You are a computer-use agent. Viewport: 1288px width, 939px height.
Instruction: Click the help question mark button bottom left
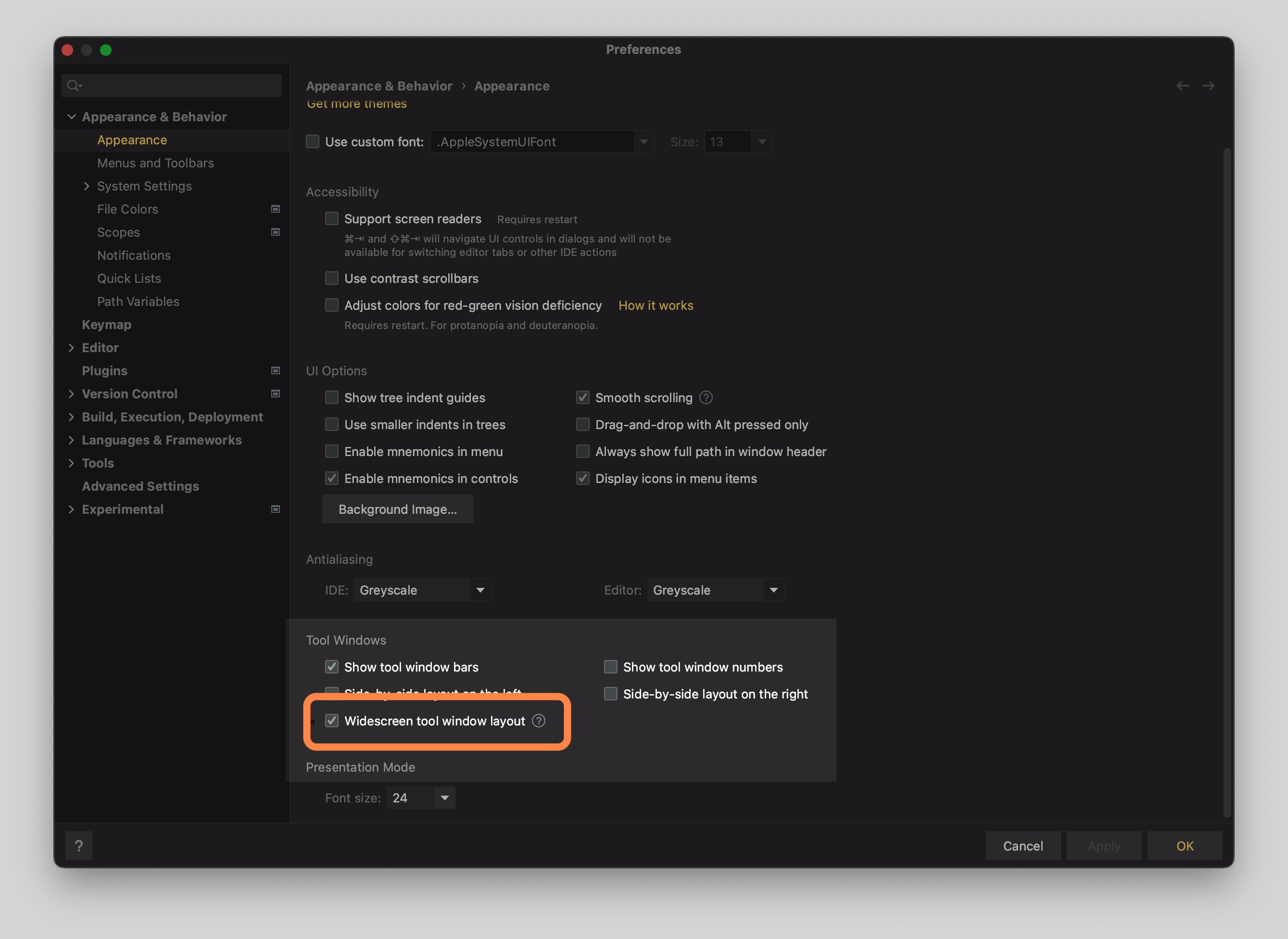(79, 845)
